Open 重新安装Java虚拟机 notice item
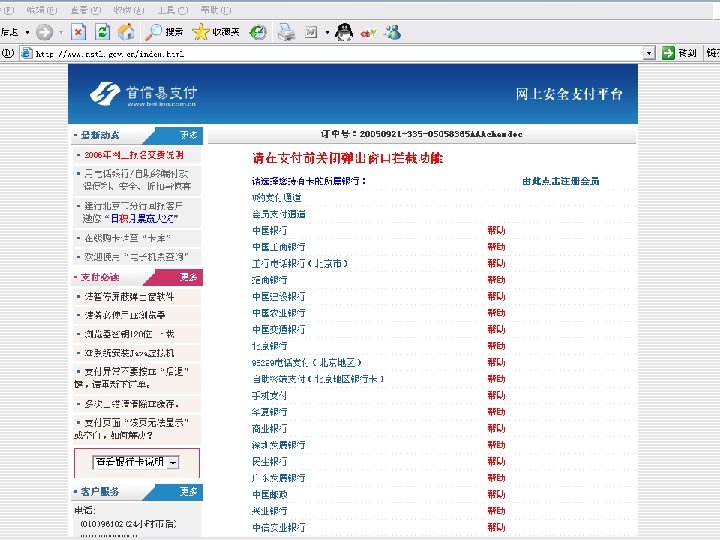The height and width of the screenshot is (540, 720). (129, 353)
